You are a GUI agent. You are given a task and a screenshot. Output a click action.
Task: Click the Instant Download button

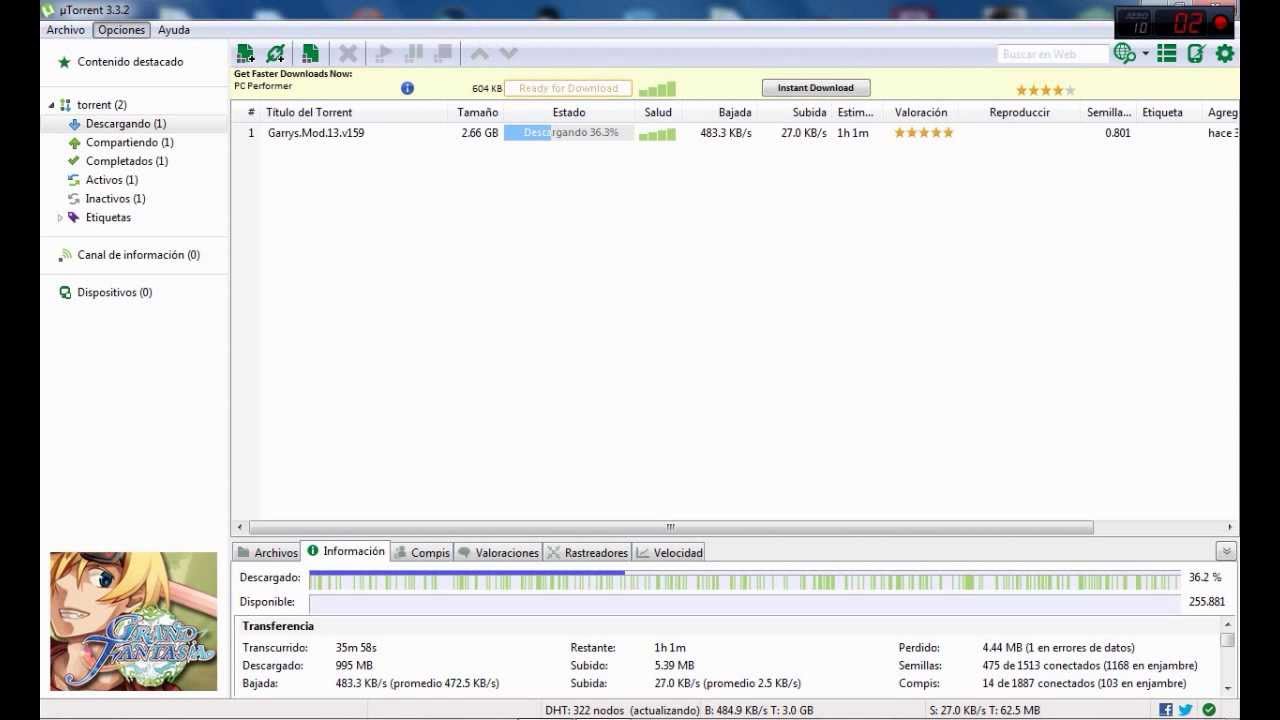(x=815, y=88)
